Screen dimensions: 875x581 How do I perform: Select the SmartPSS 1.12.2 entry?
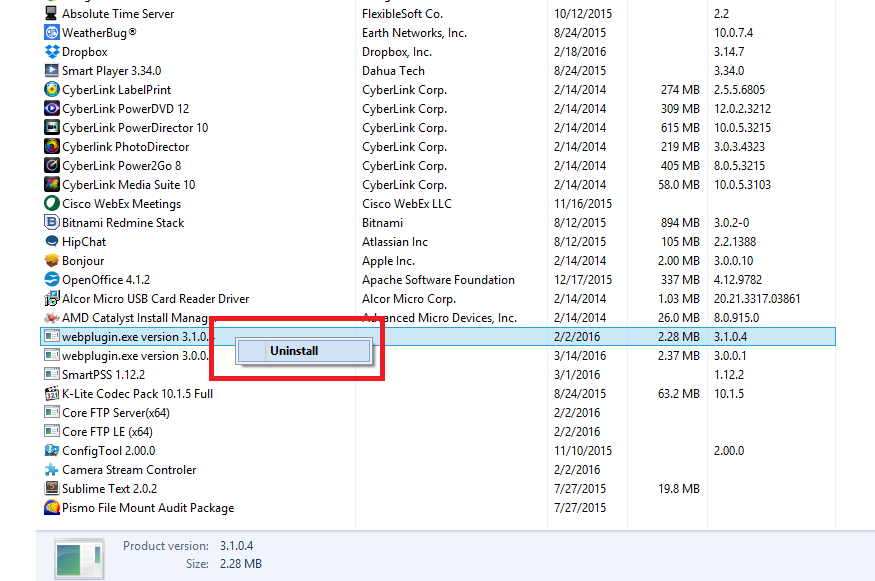coord(103,374)
